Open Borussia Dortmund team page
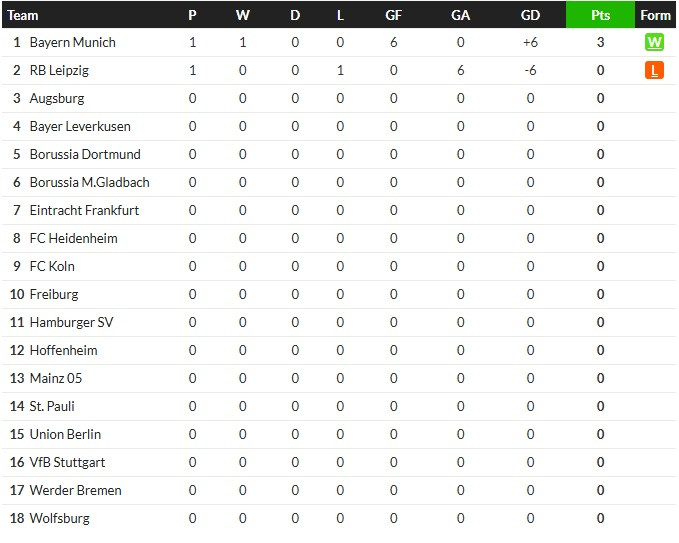 click(85, 154)
